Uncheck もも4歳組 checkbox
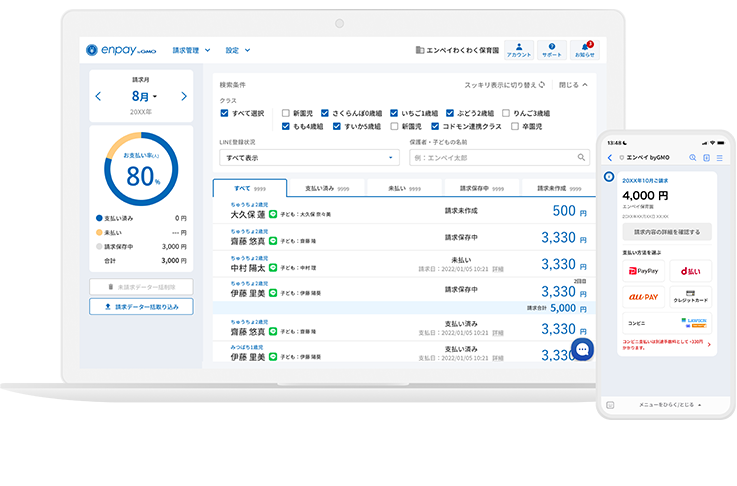 [285, 126]
